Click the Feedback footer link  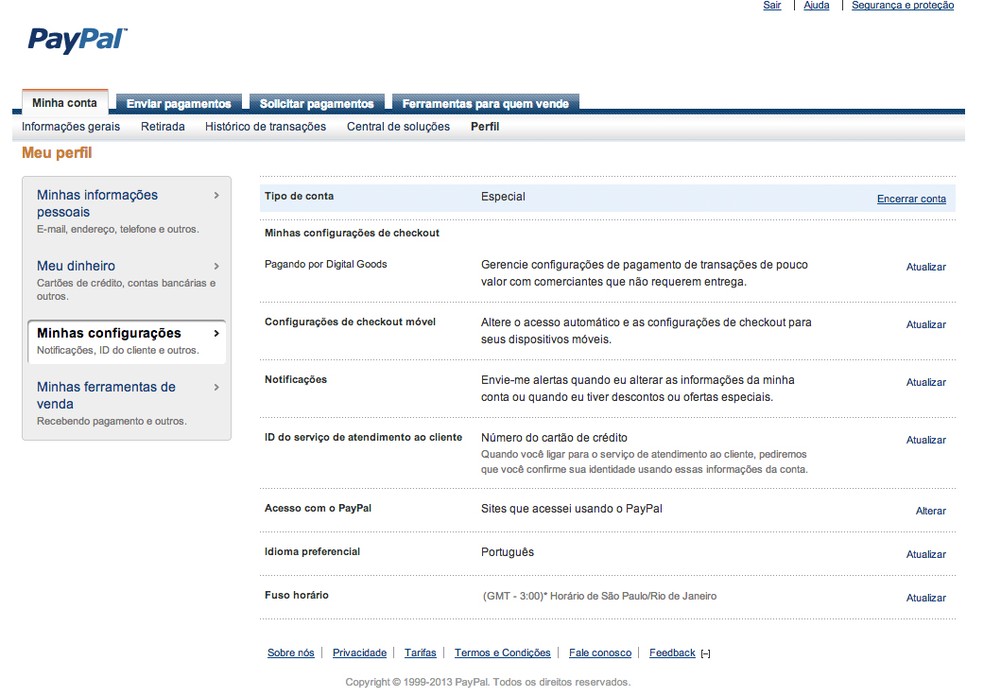[672, 653]
